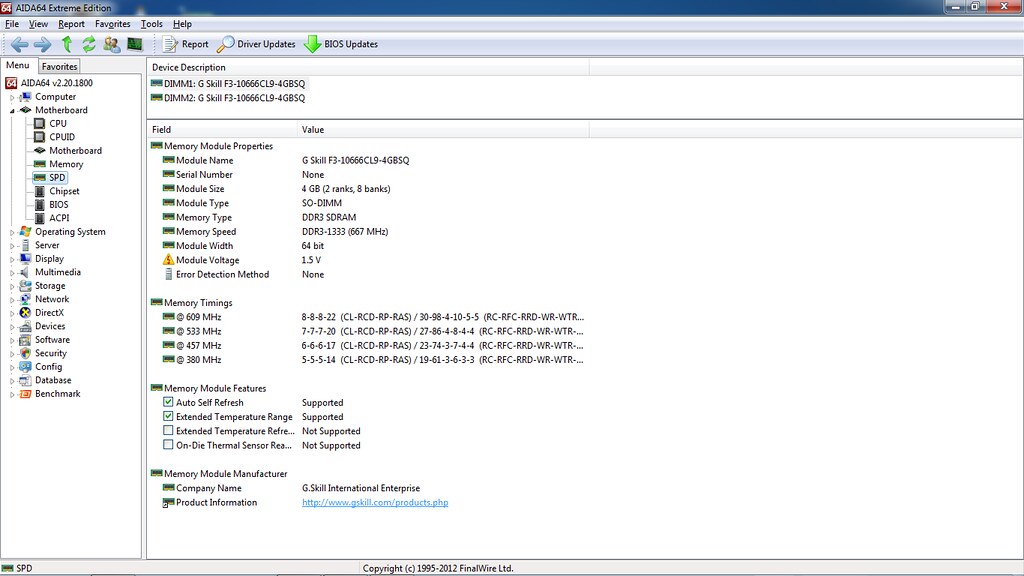Toggle the Auto Self Refresh checkbox

coord(168,402)
